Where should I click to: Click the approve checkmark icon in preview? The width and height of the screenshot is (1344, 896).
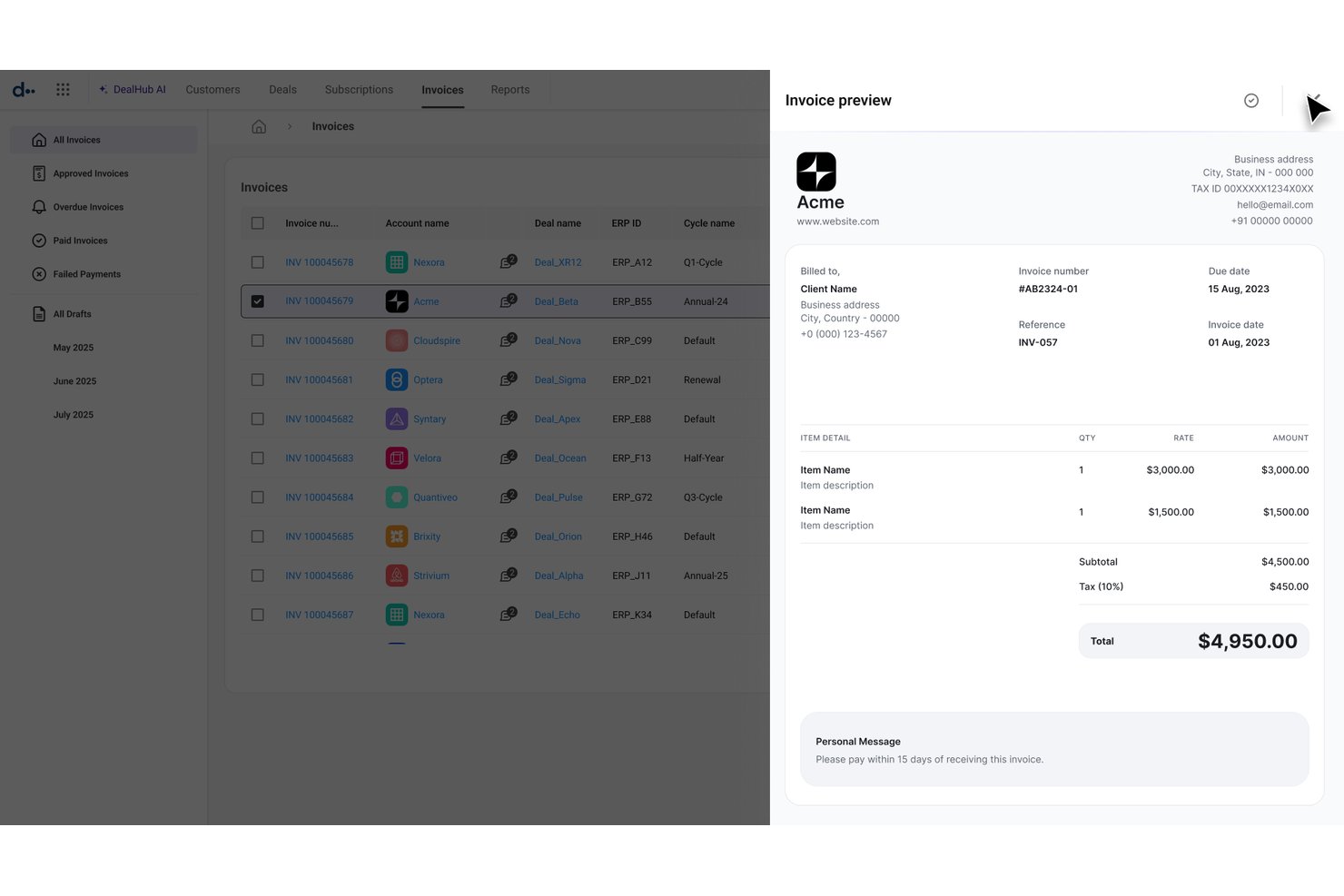[1251, 101]
